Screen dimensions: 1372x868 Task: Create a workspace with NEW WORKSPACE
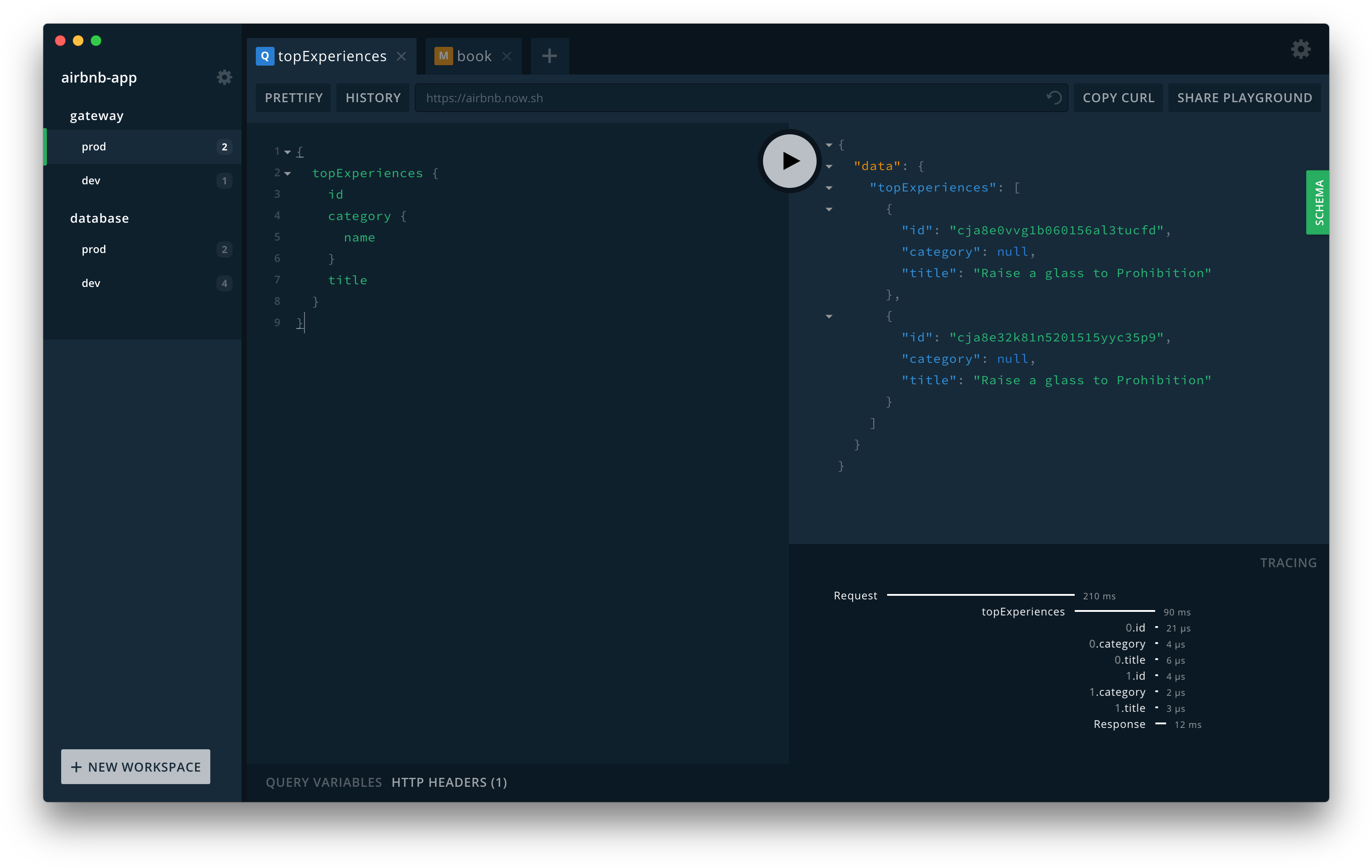[135, 767]
